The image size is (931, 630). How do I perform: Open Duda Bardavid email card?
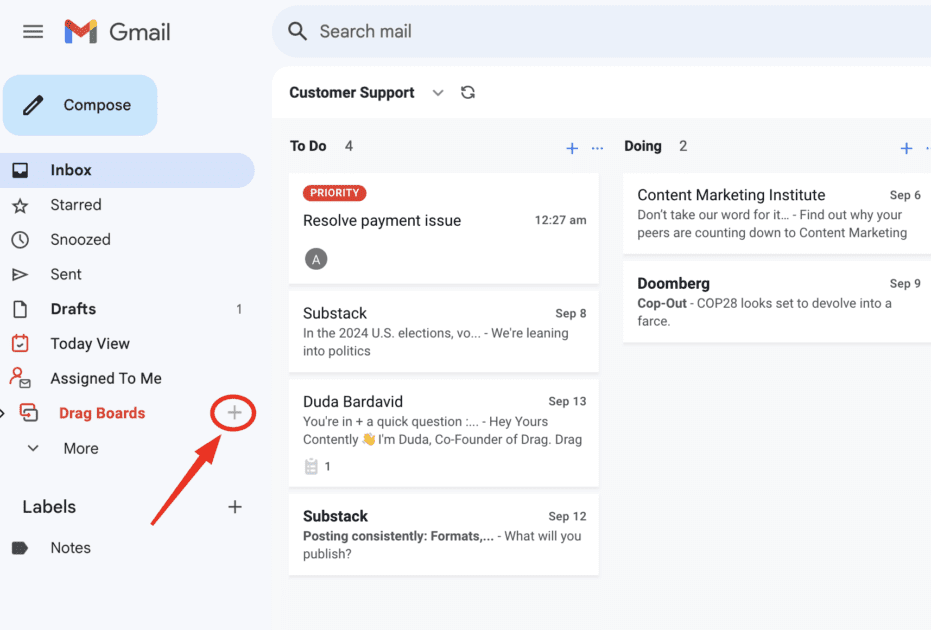(x=444, y=433)
